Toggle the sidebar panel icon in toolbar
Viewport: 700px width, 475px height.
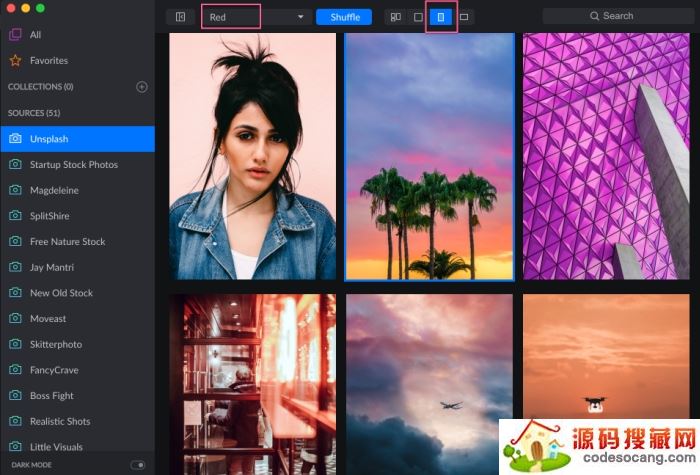180,17
